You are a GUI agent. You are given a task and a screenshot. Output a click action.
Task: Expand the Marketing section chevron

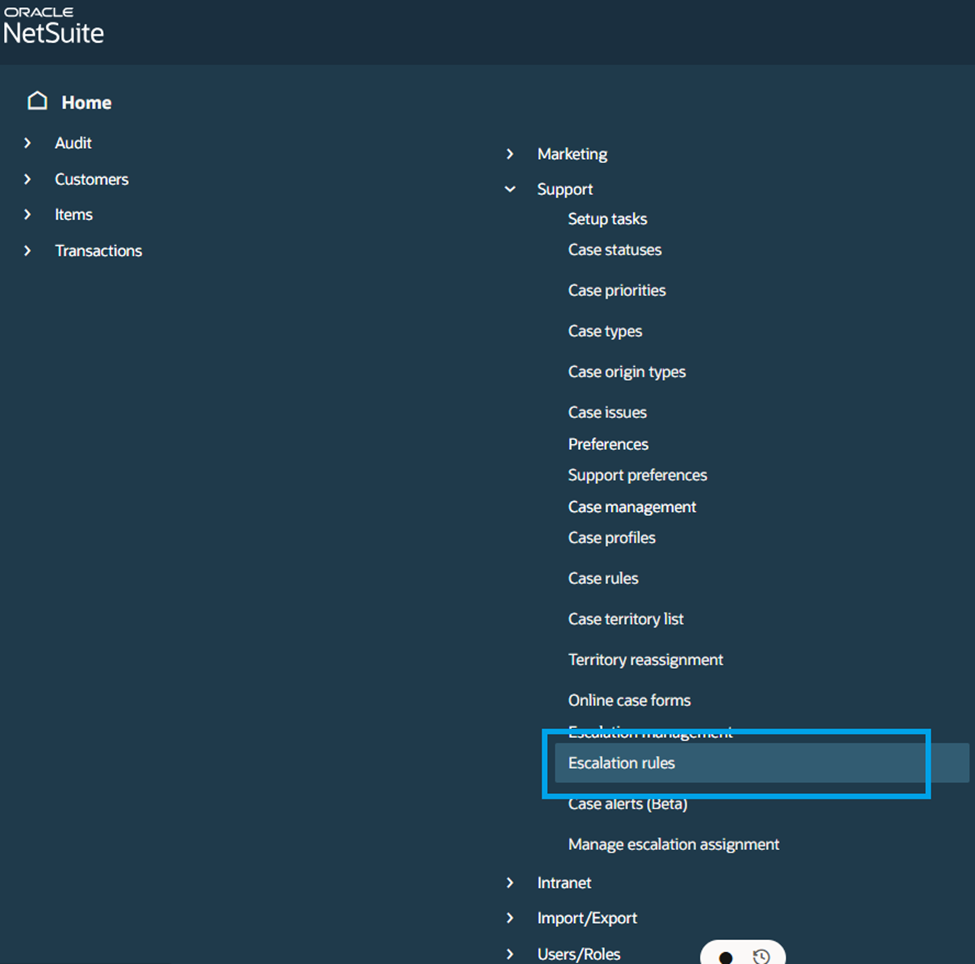[x=510, y=154]
